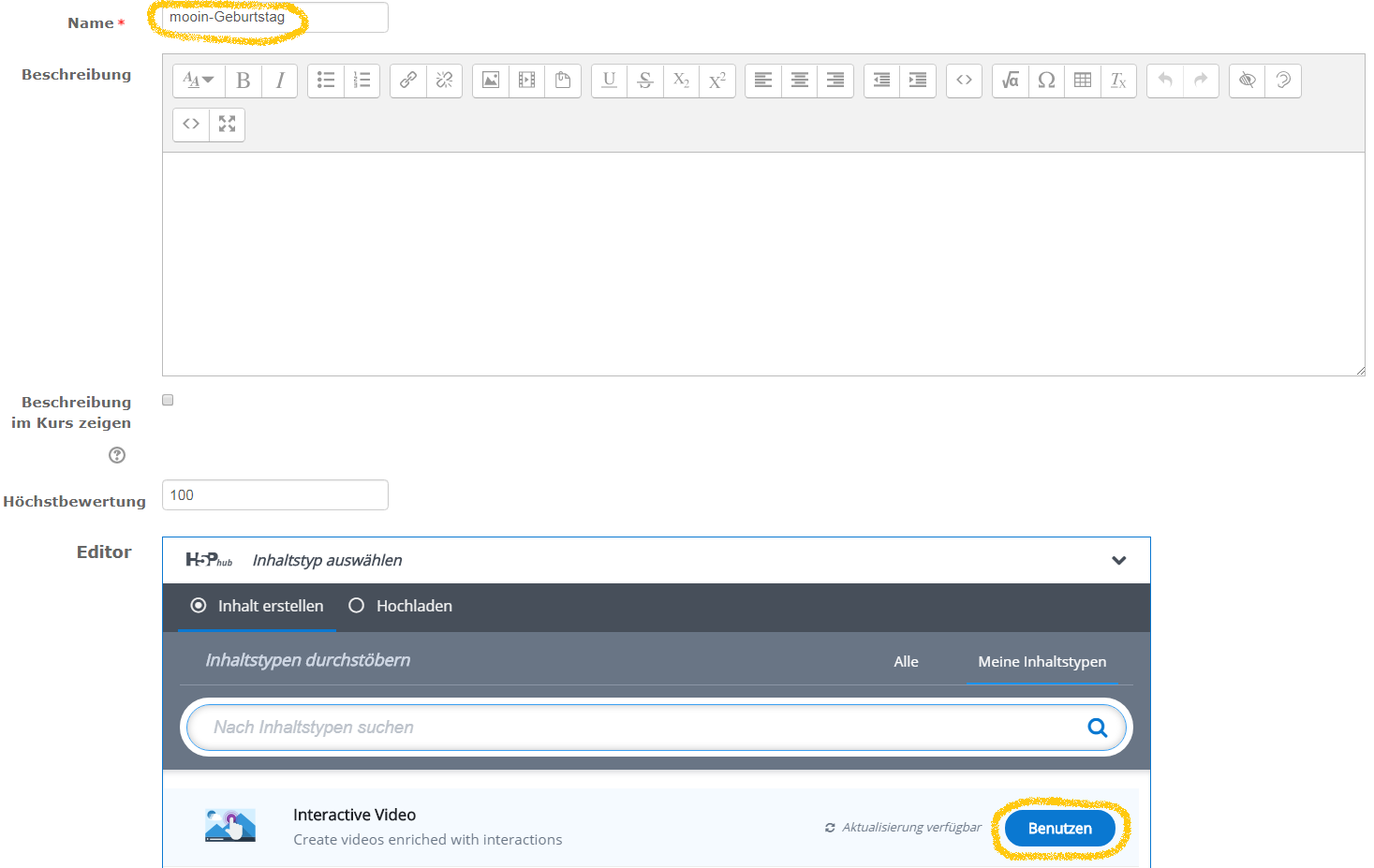The height and width of the screenshot is (868, 1374).
Task: Open help for "Beschreibung im Kurs zeigen"
Action: click(x=117, y=455)
